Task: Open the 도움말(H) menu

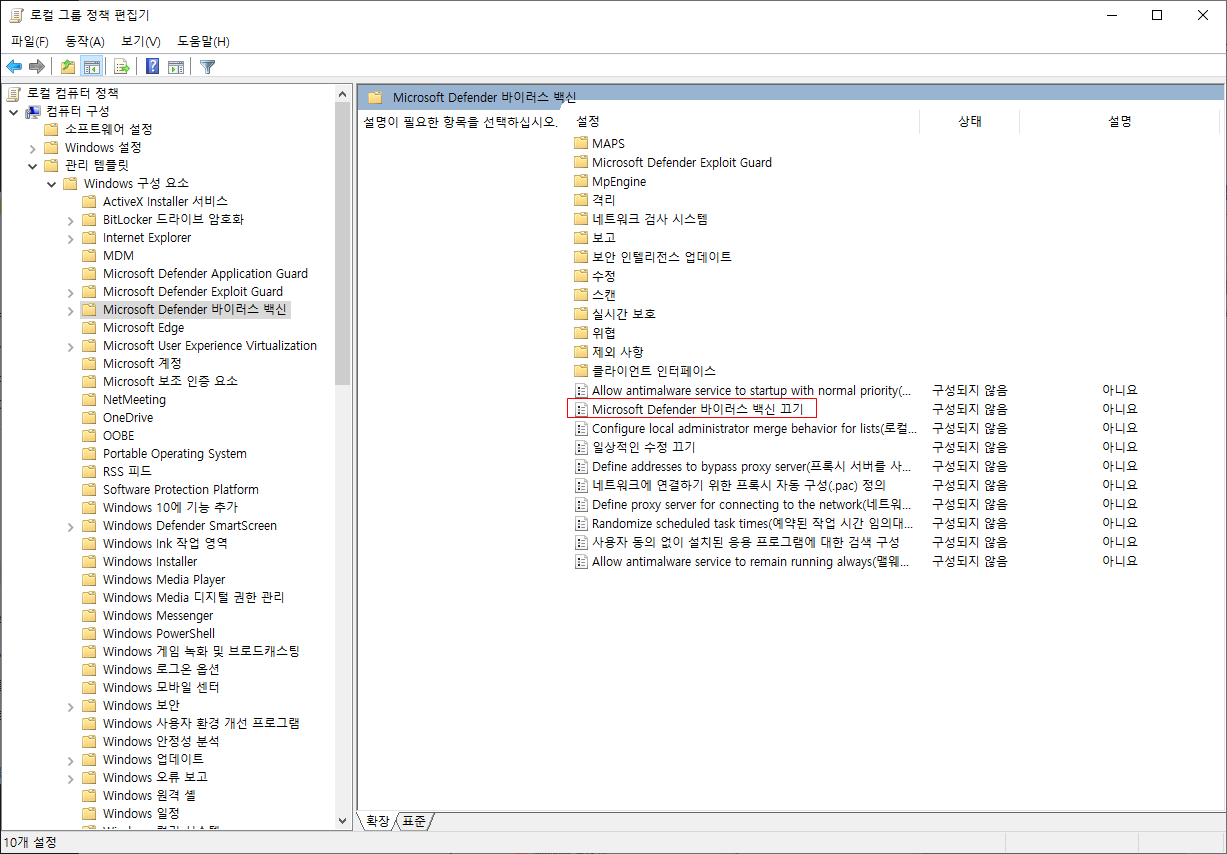Action: [x=203, y=41]
